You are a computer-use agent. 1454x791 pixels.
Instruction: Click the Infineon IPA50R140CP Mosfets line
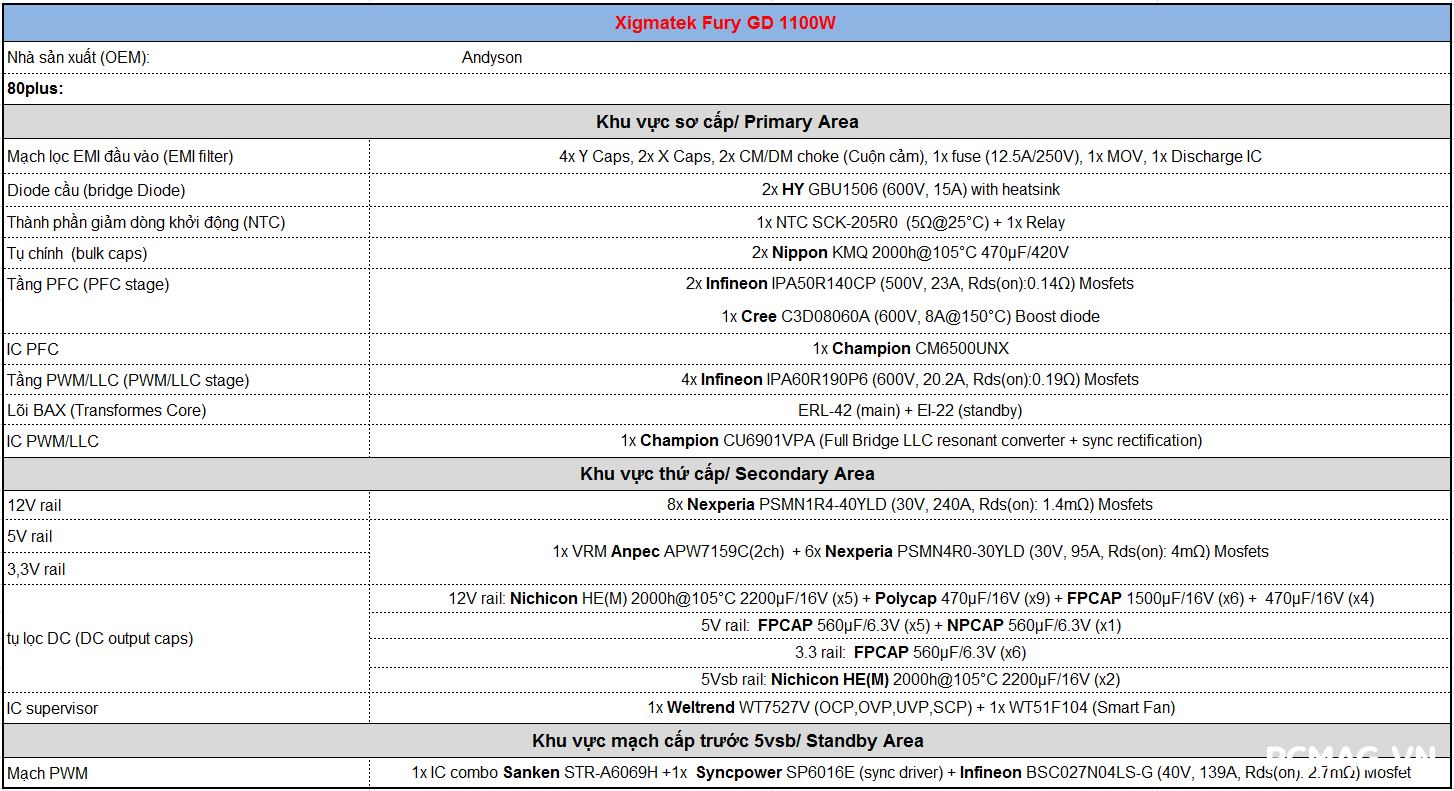click(x=910, y=284)
